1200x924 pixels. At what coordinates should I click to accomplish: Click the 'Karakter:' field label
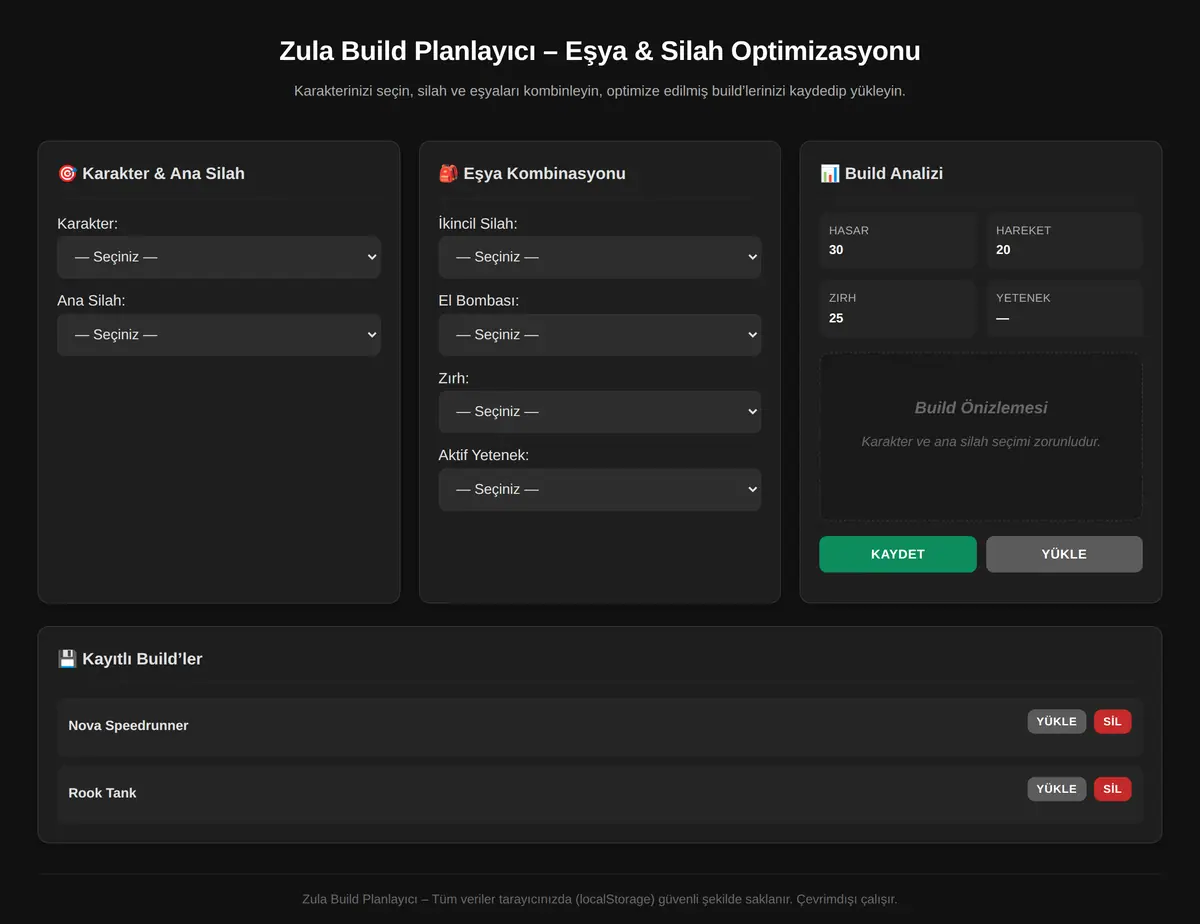88,224
